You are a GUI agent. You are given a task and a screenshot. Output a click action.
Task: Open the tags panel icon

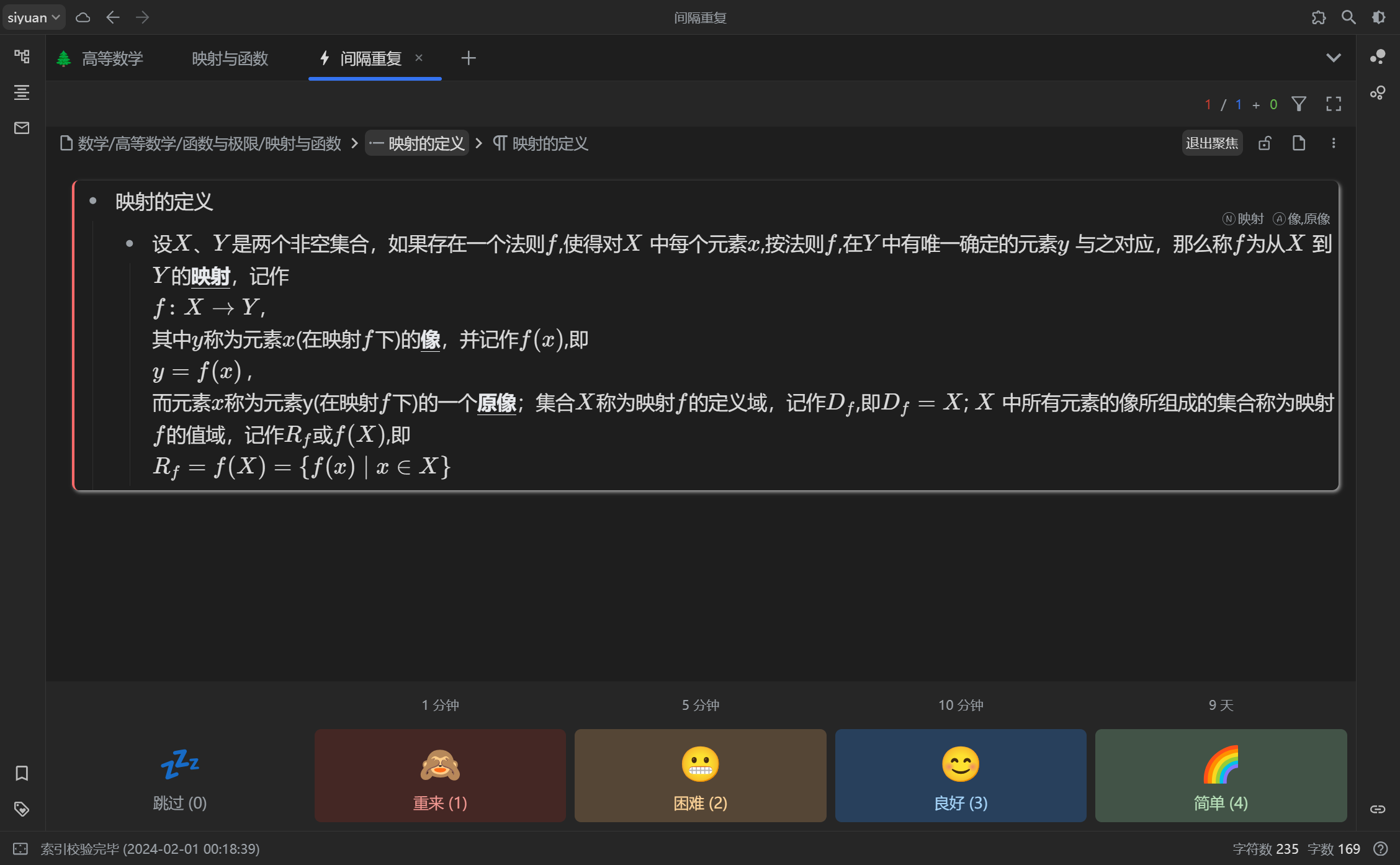coord(22,809)
